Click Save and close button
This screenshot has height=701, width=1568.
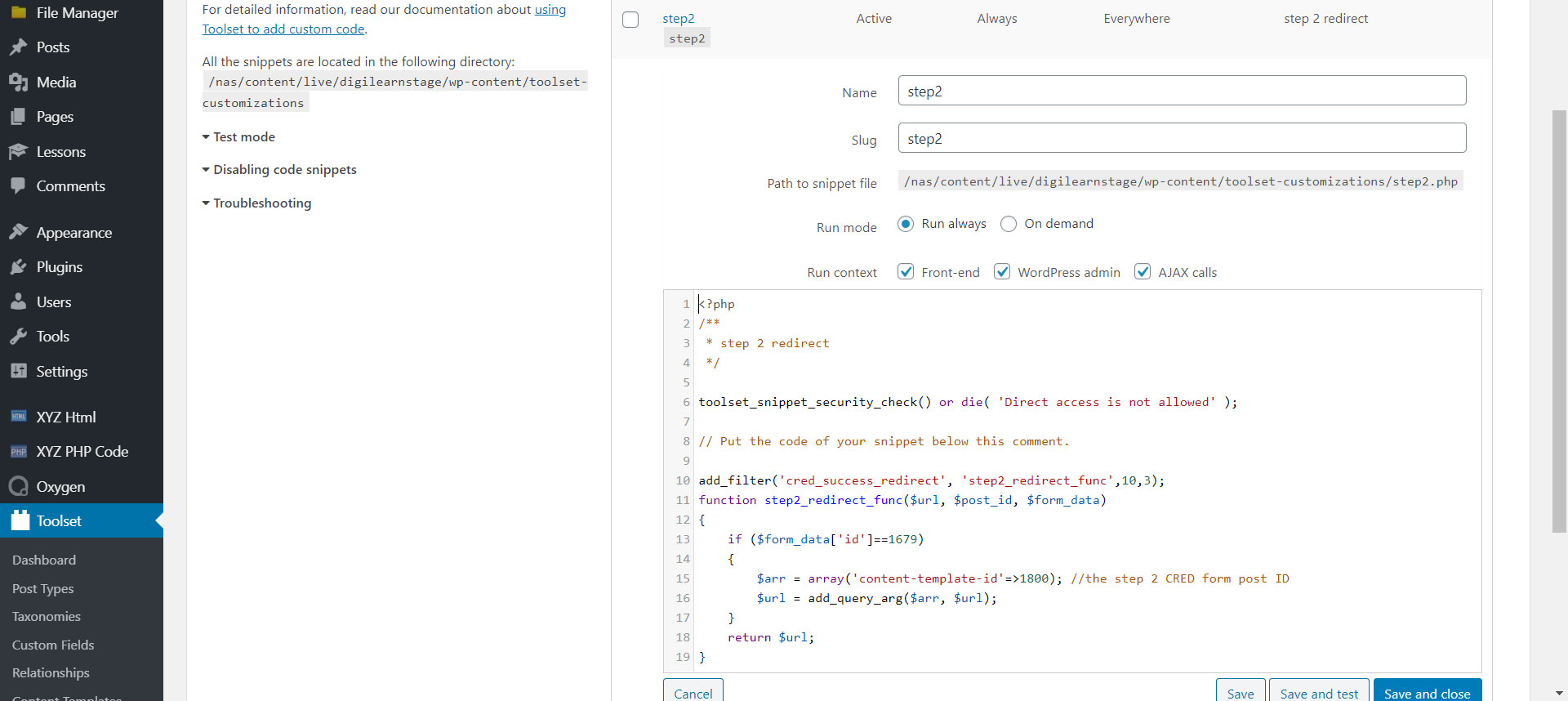(x=1428, y=691)
